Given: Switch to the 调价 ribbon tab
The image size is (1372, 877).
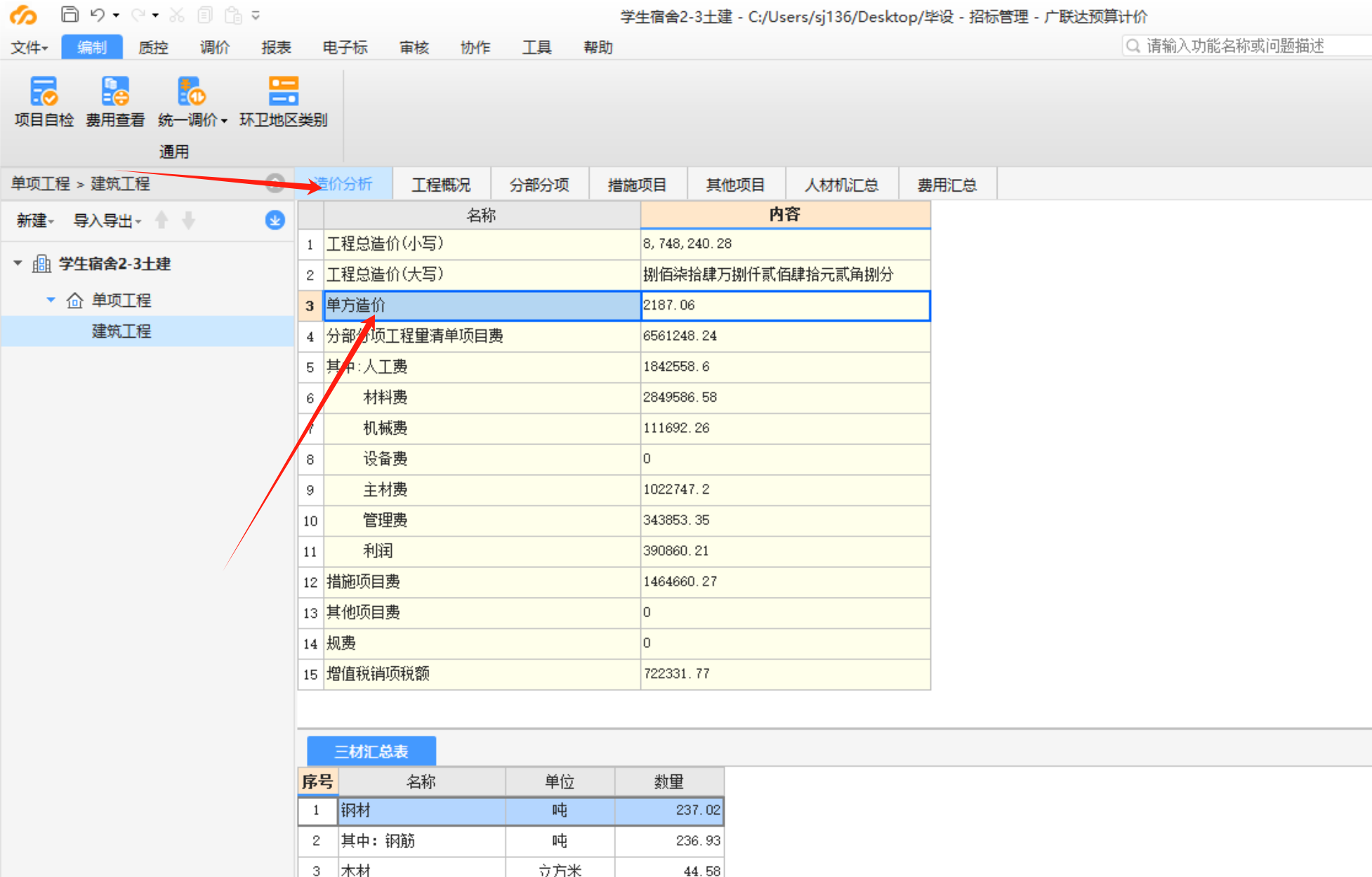Looking at the screenshot, I should (215, 47).
